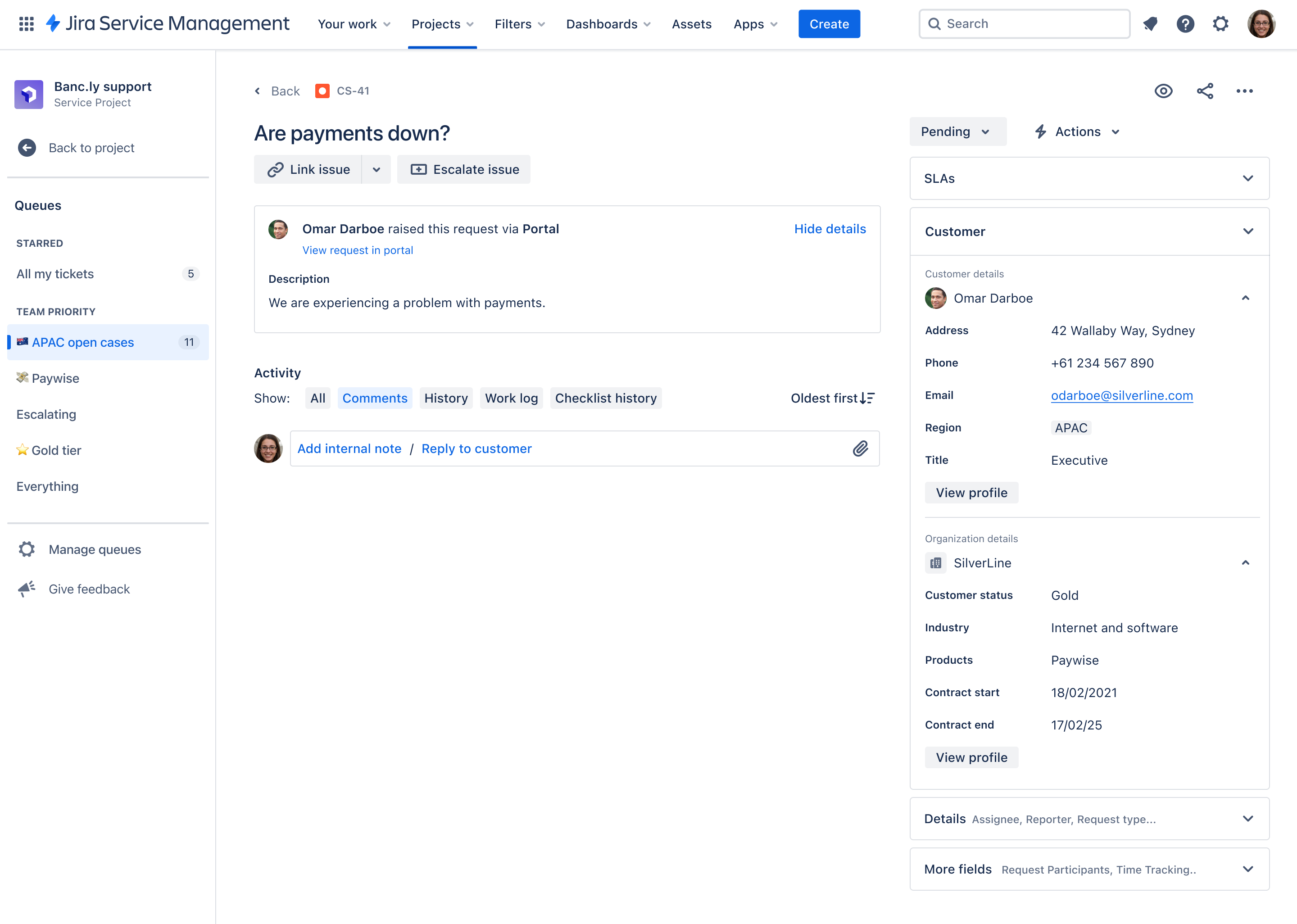Viewport: 1297px width, 924px height.
Task: Click the View profile button for Omar Darboe
Action: (x=971, y=492)
